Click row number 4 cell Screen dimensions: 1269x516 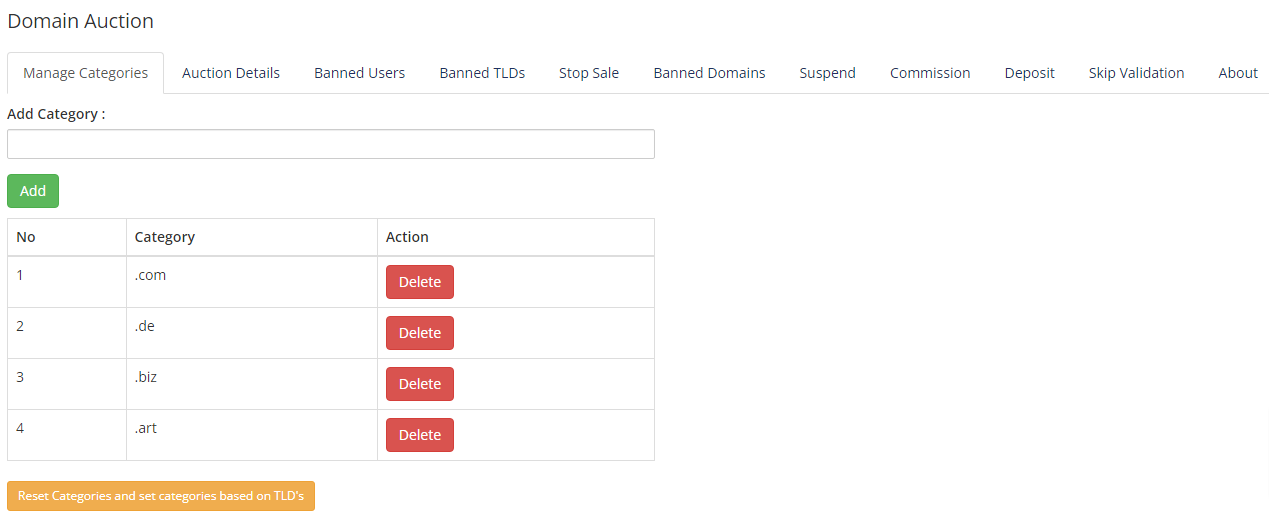pos(67,435)
